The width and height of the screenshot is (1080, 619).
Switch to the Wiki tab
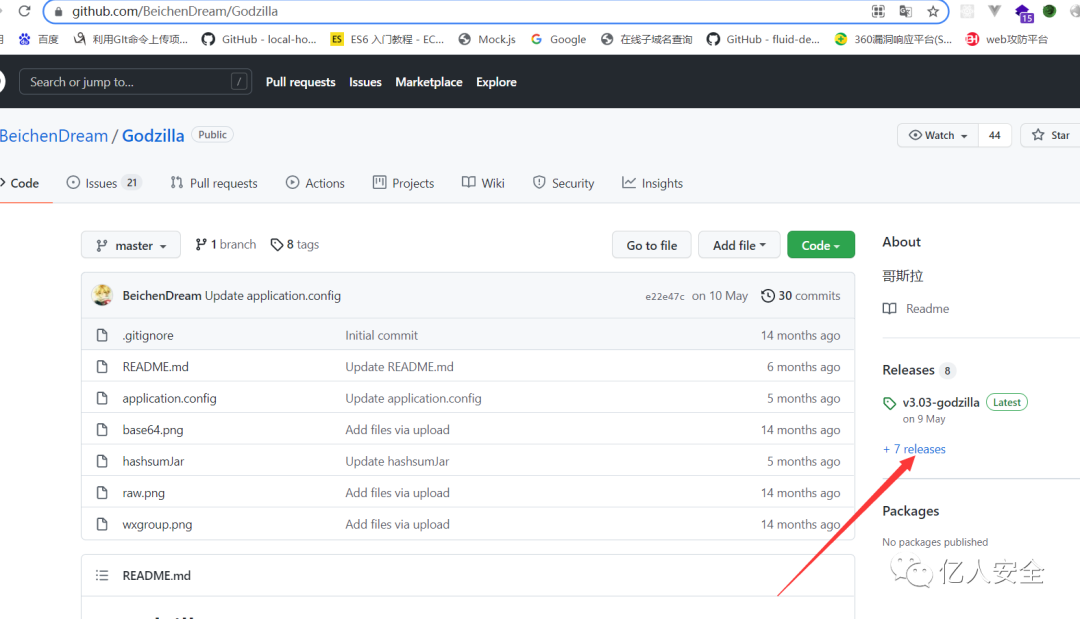tap(484, 183)
